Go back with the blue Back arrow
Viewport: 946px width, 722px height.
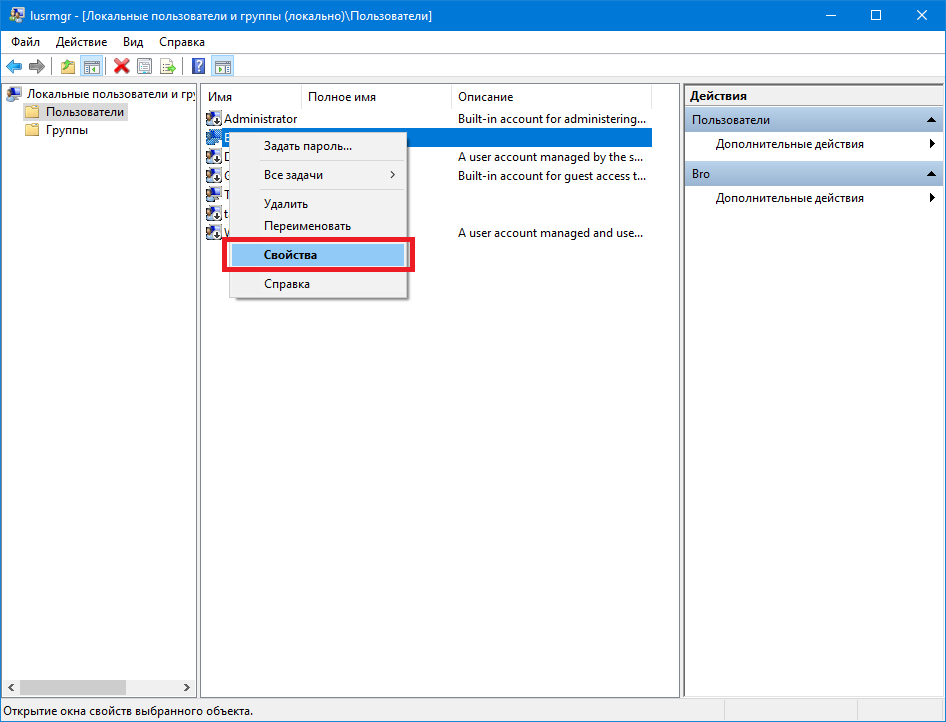click(14, 66)
